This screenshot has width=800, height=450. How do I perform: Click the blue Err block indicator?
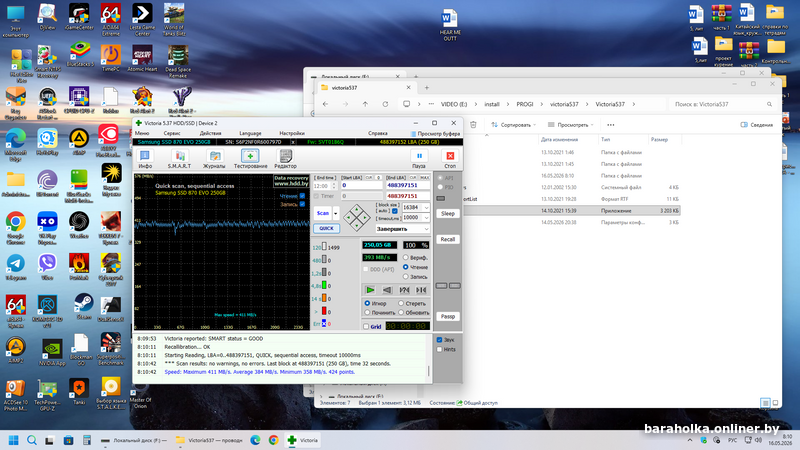tap(324, 323)
